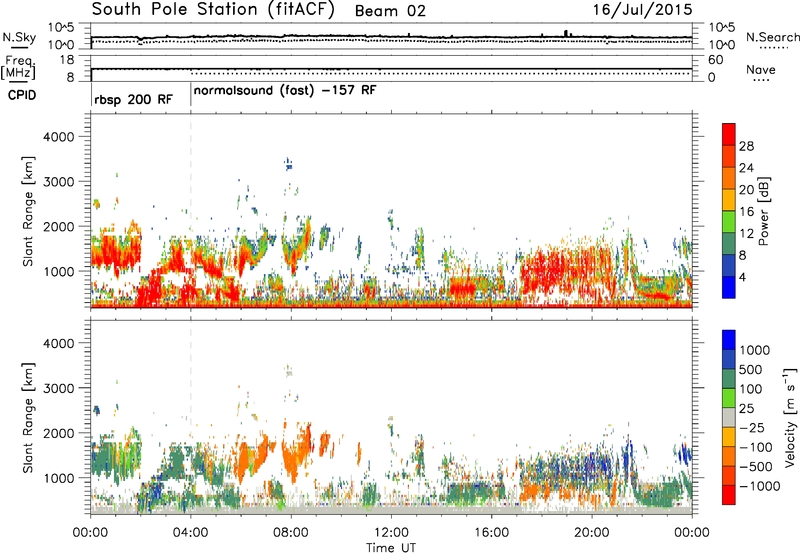Click the orange velocity patch near 08:00
This screenshot has height=554, width=800.
(x=296, y=454)
